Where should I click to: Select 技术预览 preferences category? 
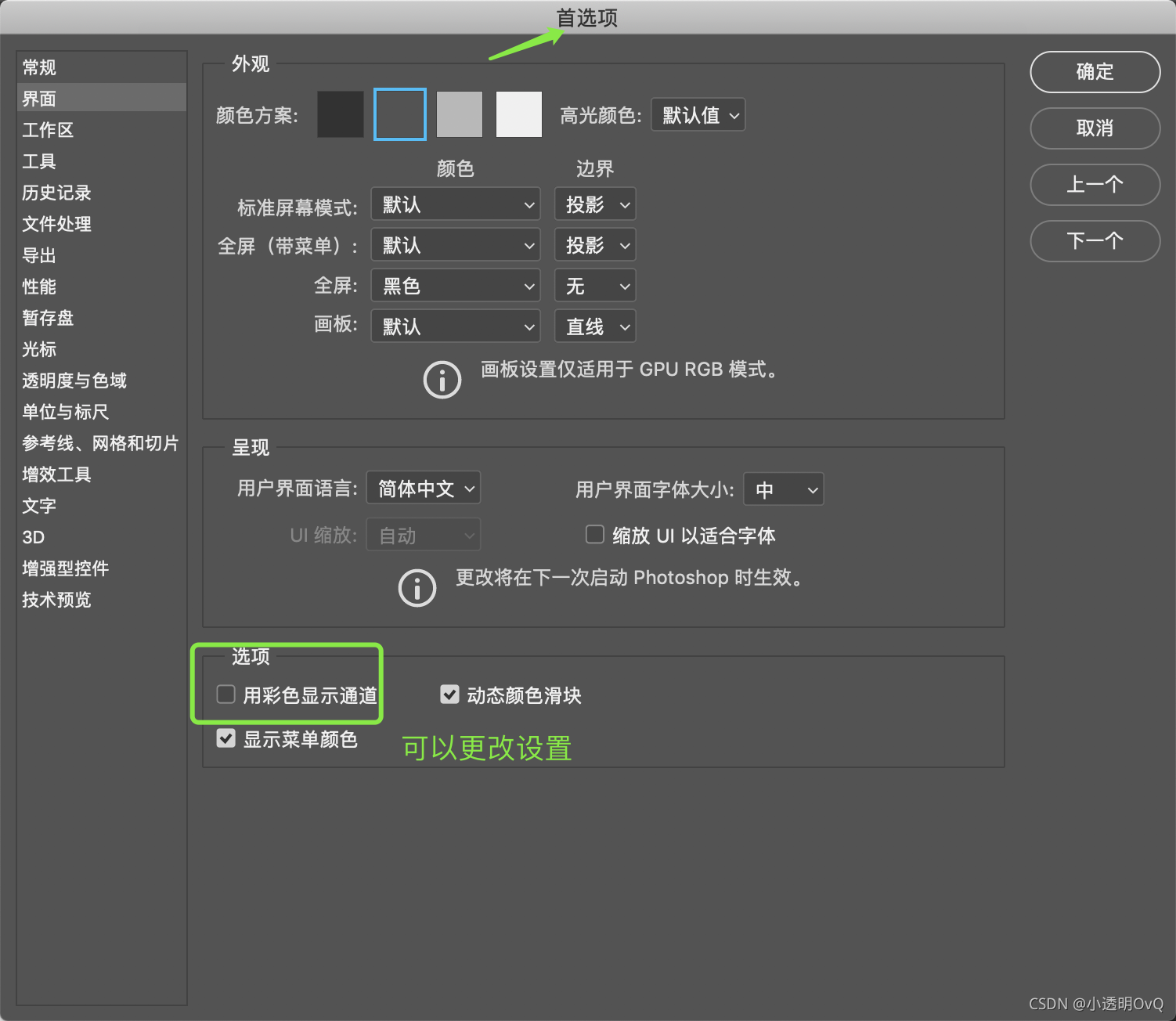[102, 600]
